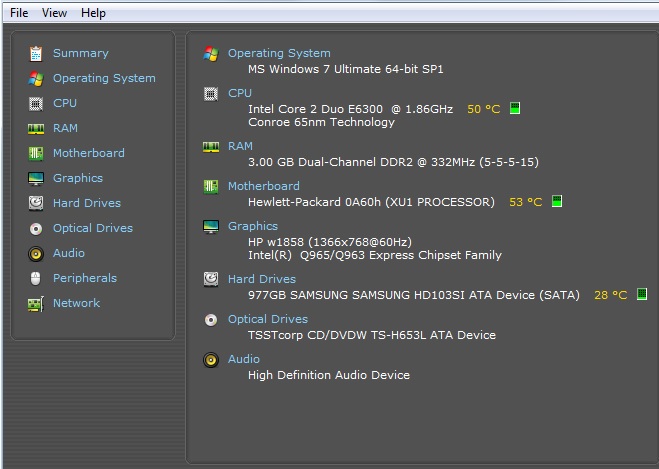The width and height of the screenshot is (659, 469).
Task: Open the Motherboard heading in summary pane
Action: click(x=264, y=186)
